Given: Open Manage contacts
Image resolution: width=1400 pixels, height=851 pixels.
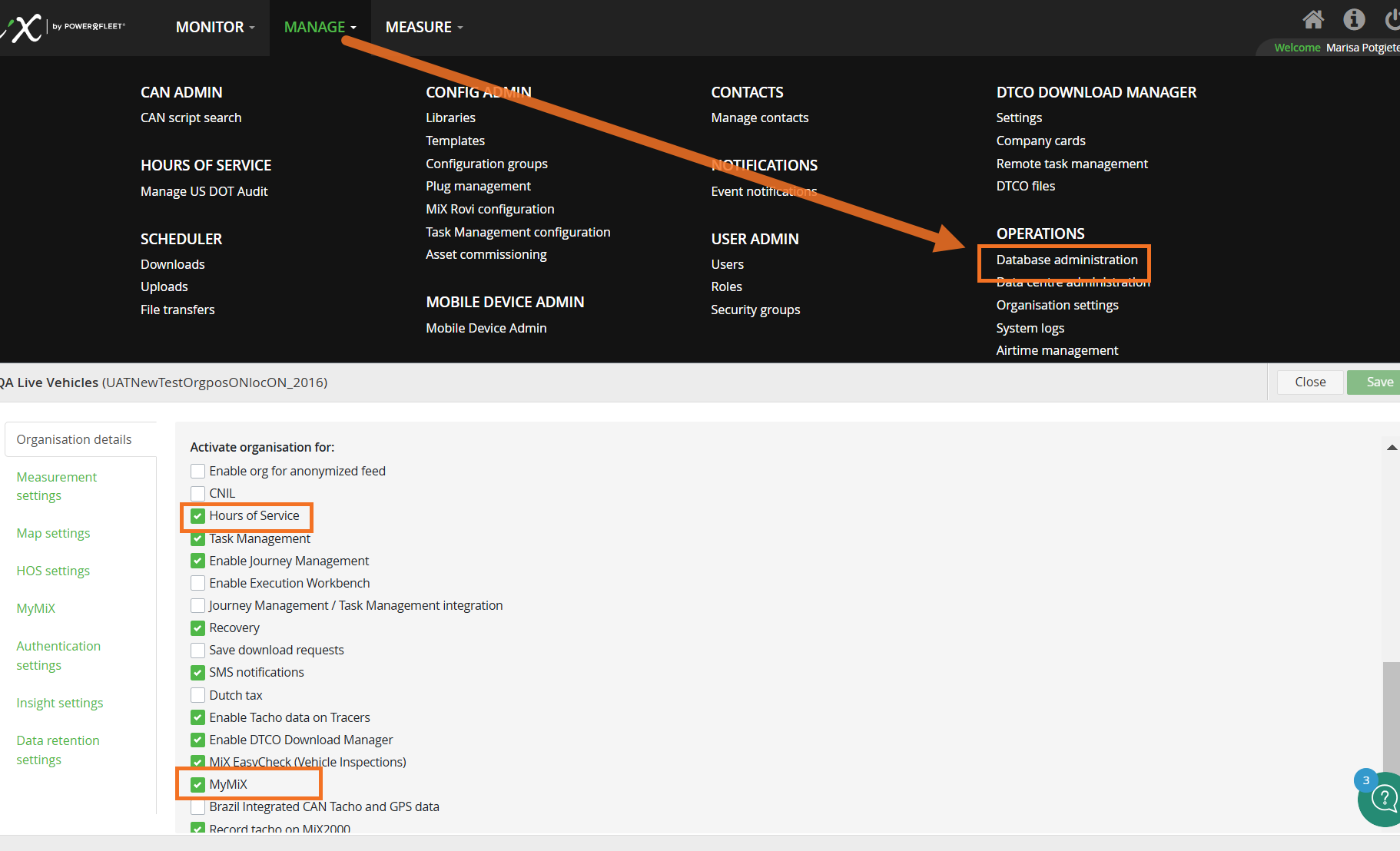Looking at the screenshot, I should 759,118.
